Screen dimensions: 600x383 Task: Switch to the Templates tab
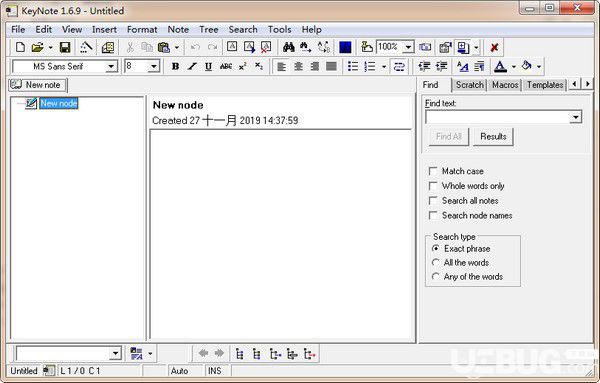(x=545, y=85)
